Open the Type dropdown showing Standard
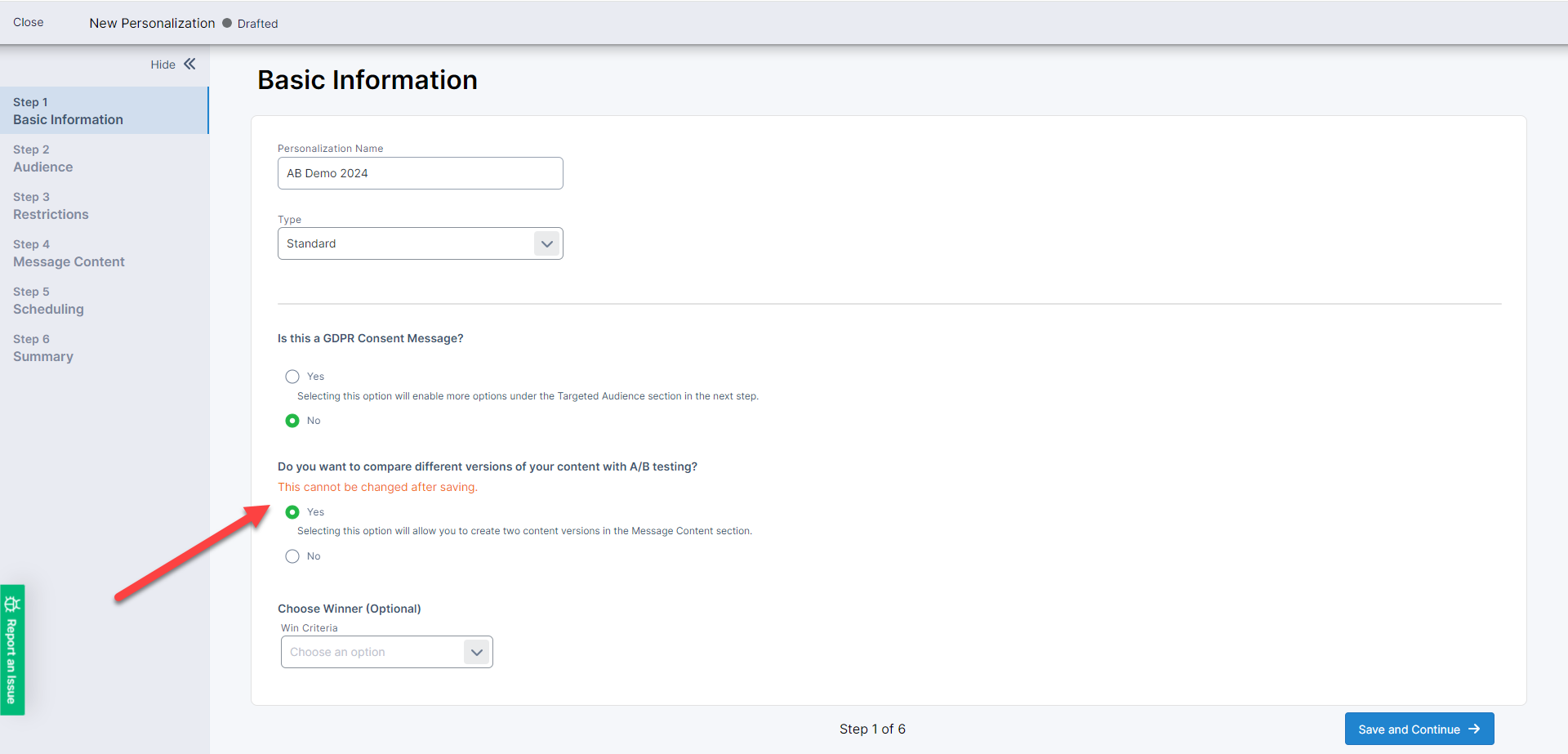Image resolution: width=1568 pixels, height=754 pixels. pyautogui.click(x=420, y=243)
